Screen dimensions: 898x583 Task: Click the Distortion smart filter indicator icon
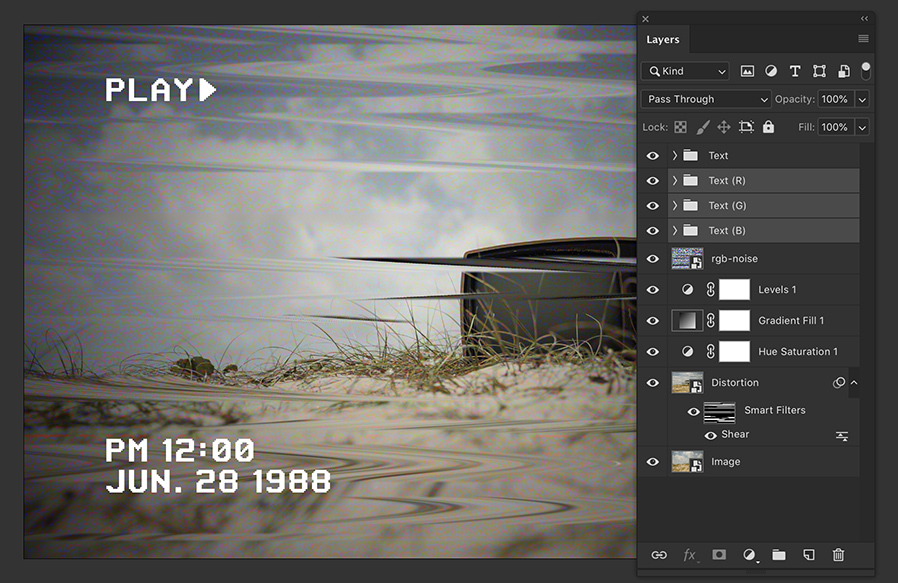pyautogui.click(x=839, y=383)
